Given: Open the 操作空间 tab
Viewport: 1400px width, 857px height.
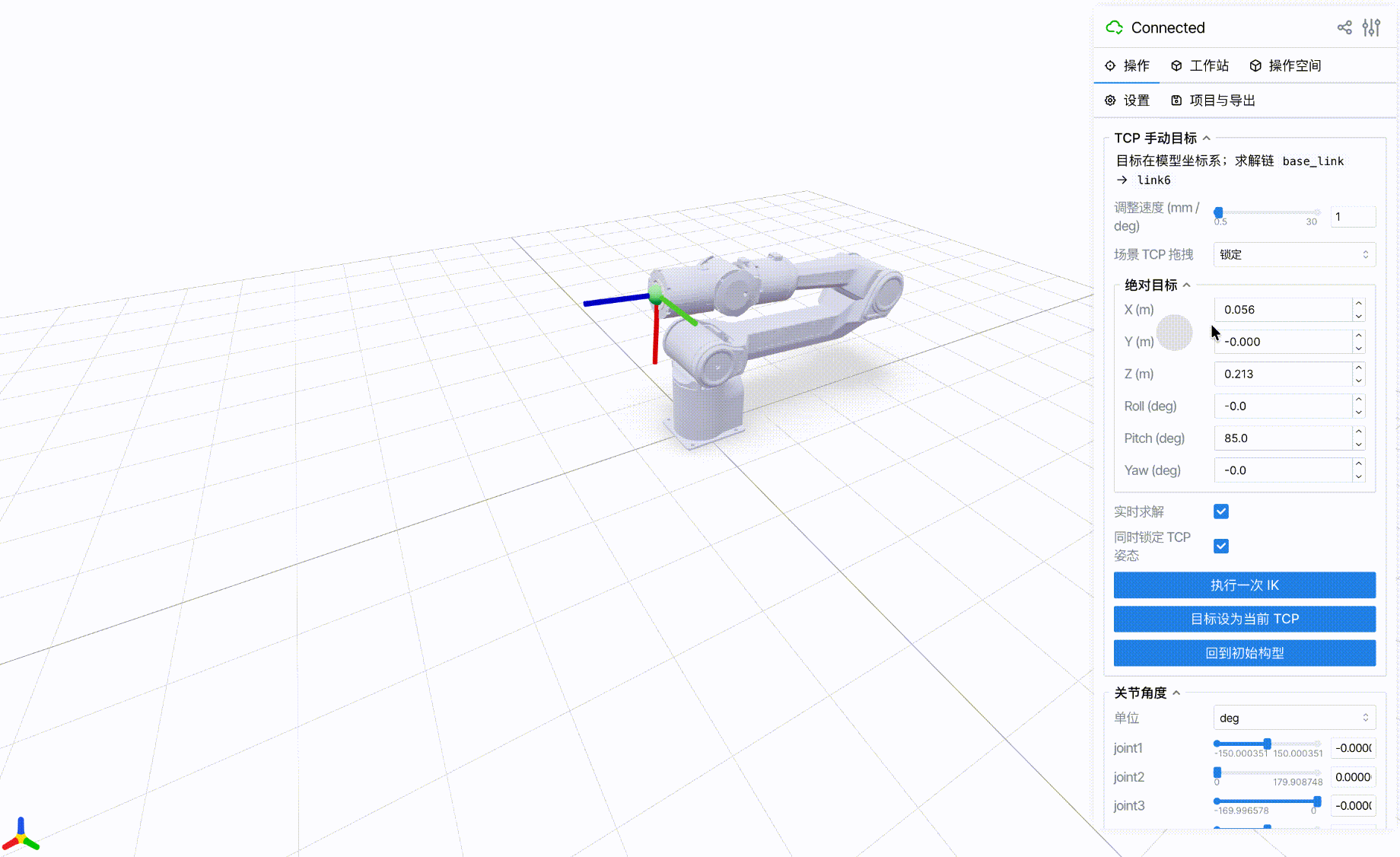Looking at the screenshot, I should (x=1285, y=65).
